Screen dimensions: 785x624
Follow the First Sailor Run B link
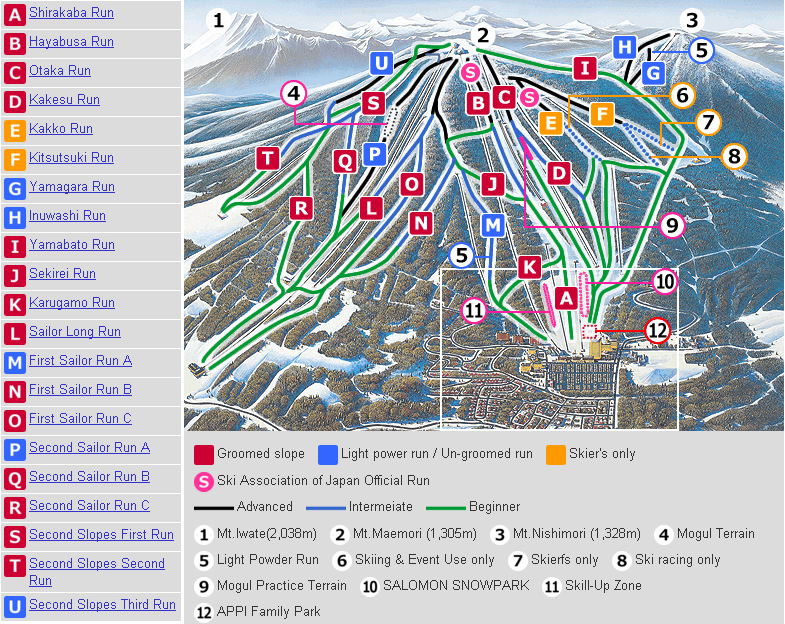tap(80, 390)
